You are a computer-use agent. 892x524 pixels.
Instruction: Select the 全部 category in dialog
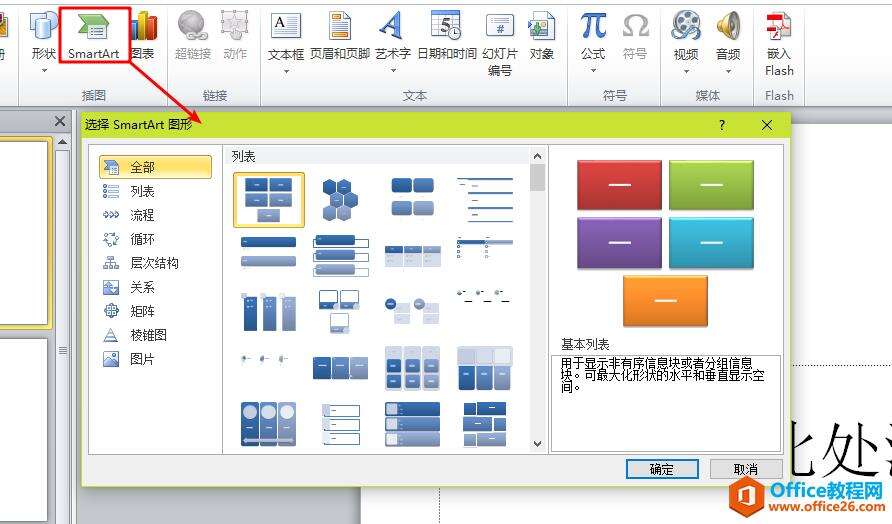point(155,167)
